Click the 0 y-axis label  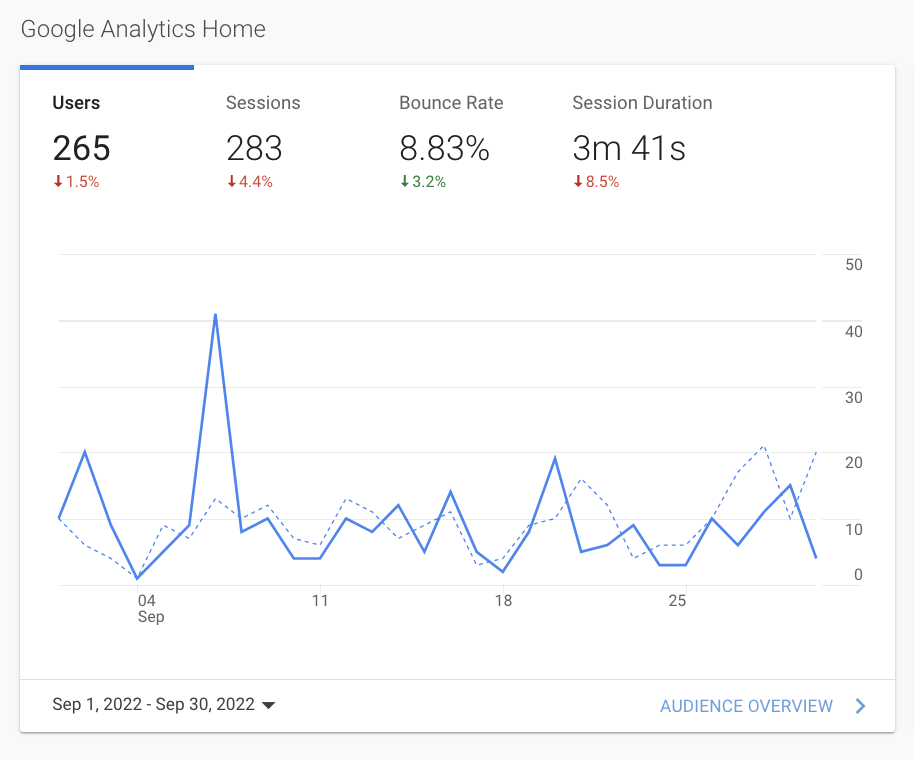[x=858, y=575]
